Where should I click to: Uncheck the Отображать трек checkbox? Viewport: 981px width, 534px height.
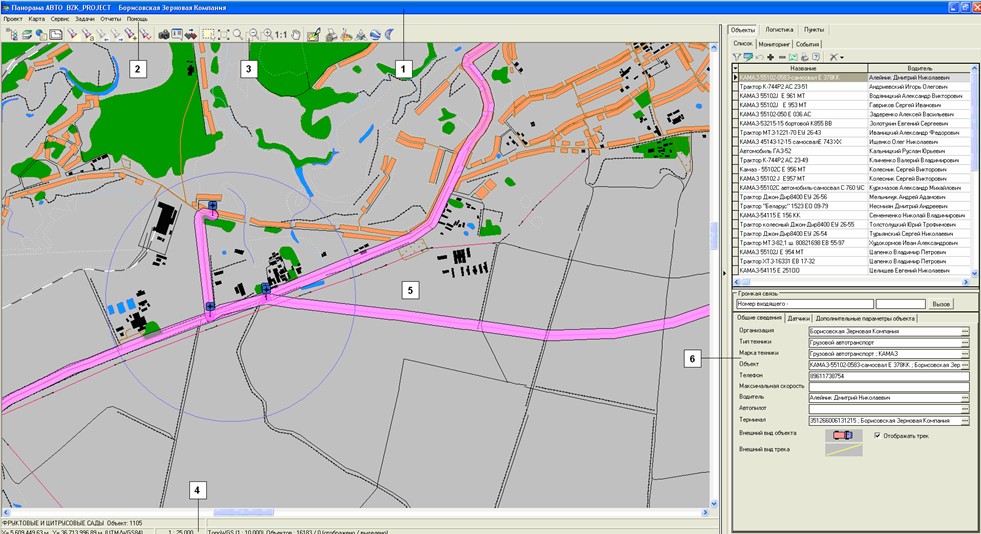pos(878,435)
